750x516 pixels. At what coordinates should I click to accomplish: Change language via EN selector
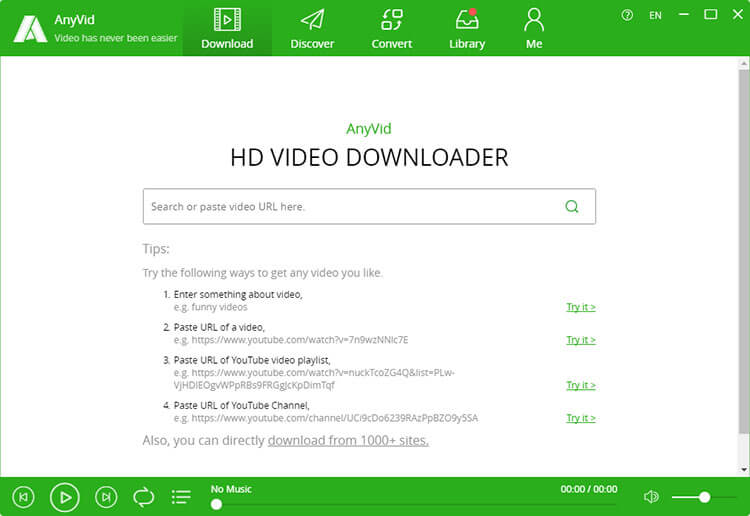coord(655,15)
